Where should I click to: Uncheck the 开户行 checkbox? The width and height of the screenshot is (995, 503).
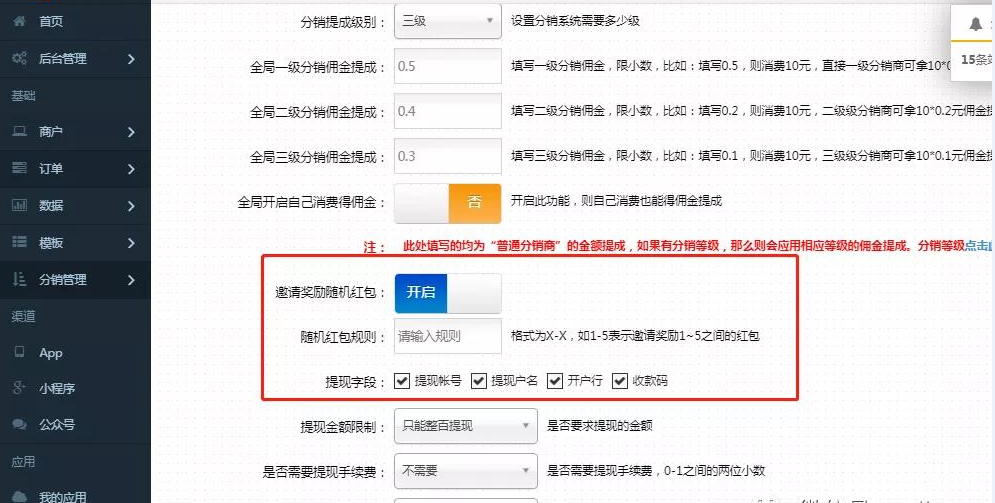[x=555, y=381]
